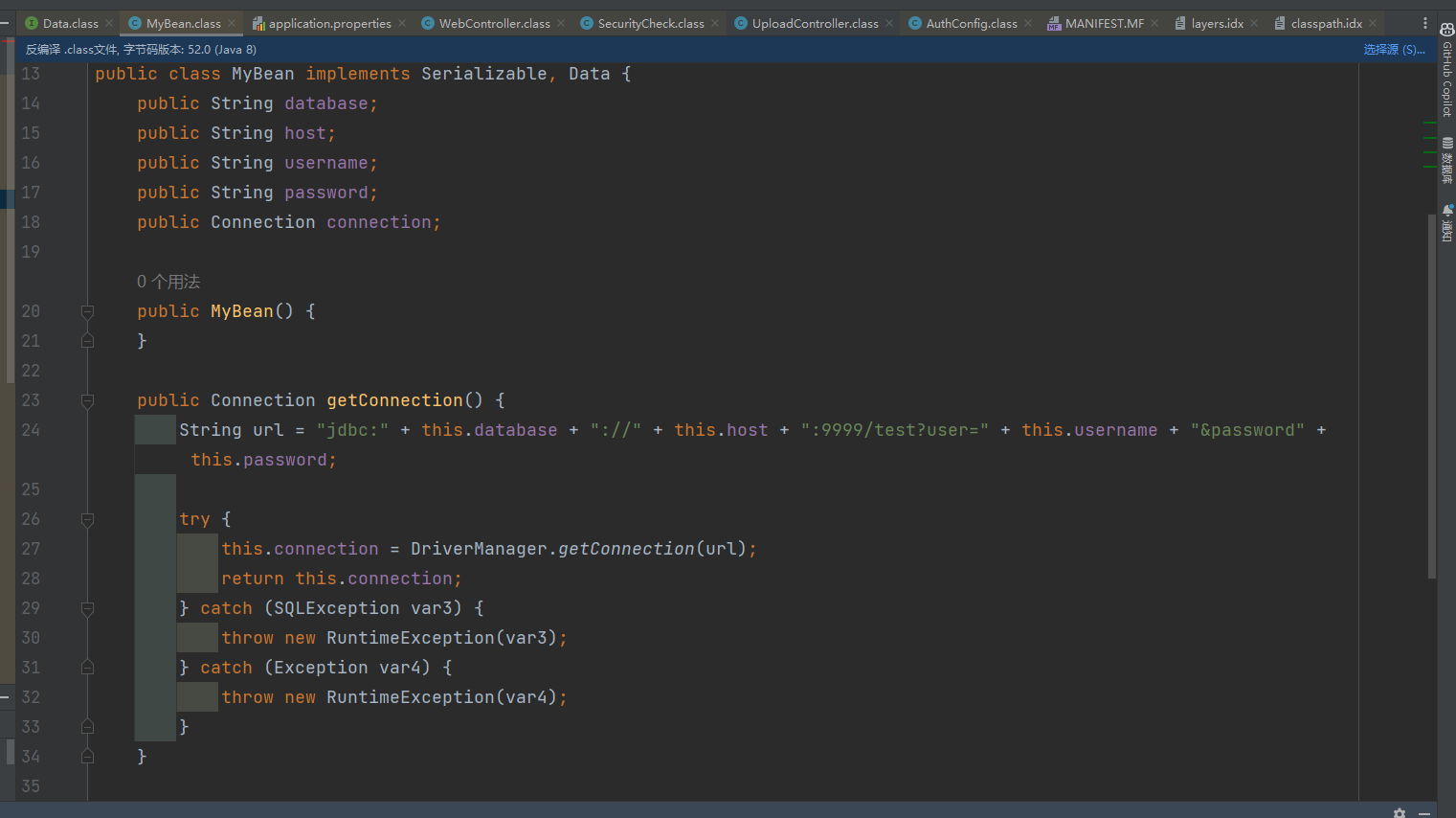
Task: Close the application.properties tab
Action: click(x=402, y=23)
